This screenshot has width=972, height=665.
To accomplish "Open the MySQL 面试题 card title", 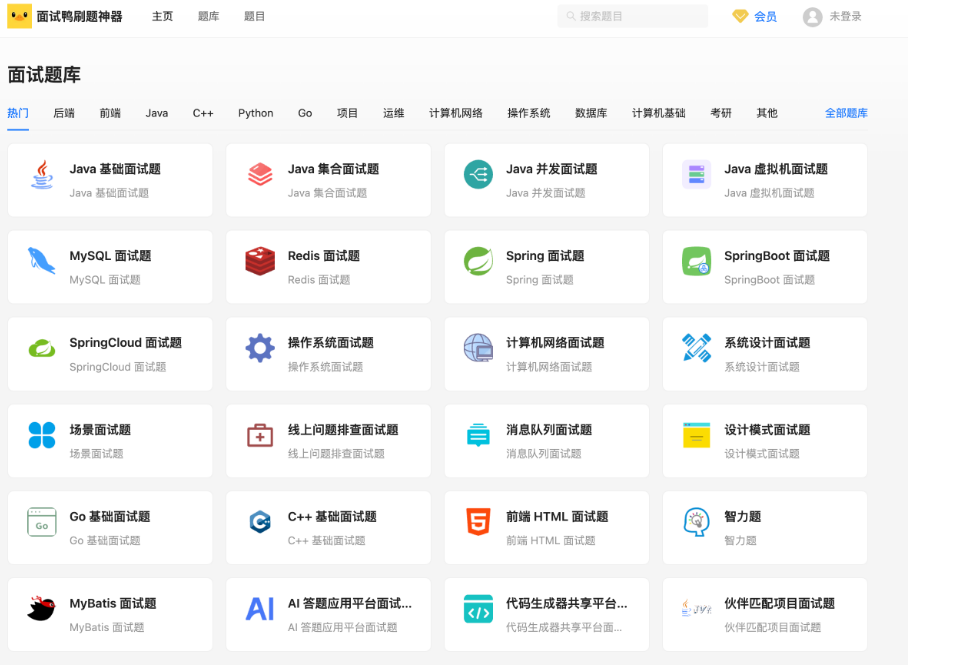I will [110, 256].
